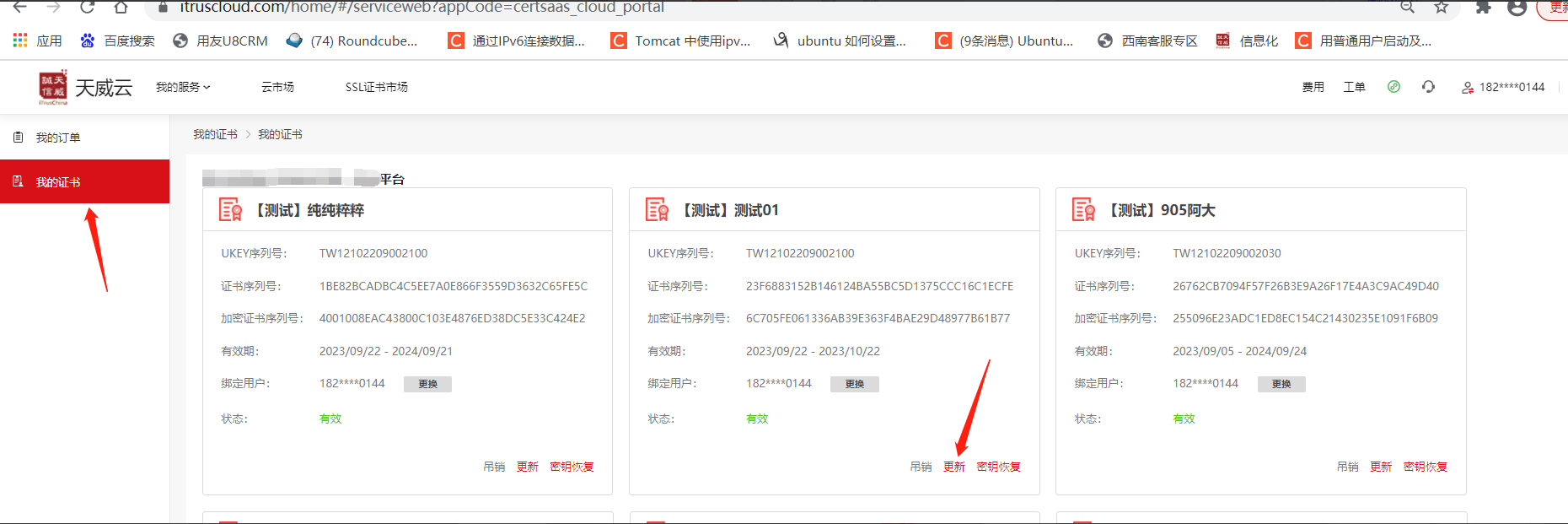Click 吊销 on the 纯纯粹粹 certificate

click(x=494, y=467)
